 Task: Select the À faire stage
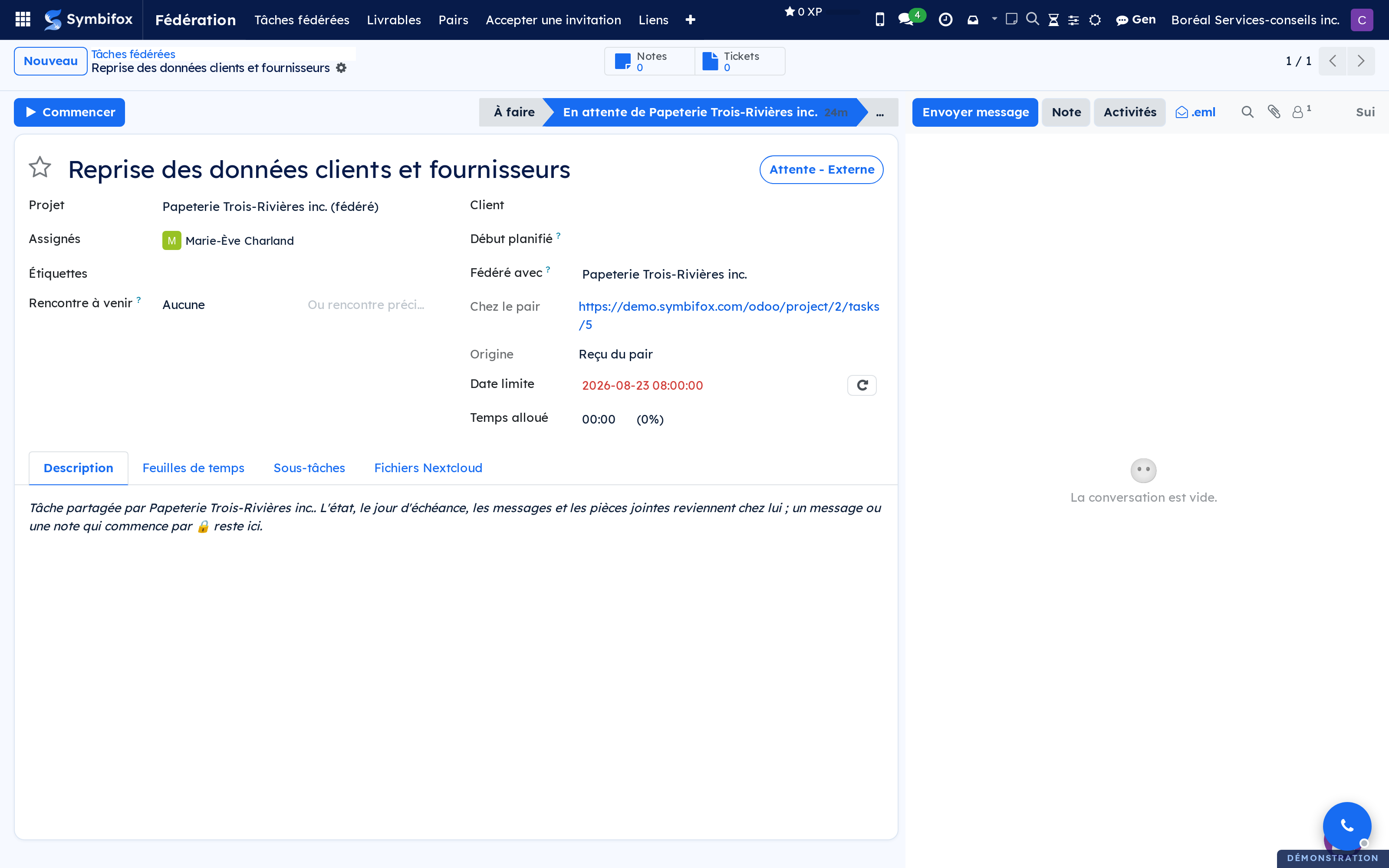tap(514, 112)
